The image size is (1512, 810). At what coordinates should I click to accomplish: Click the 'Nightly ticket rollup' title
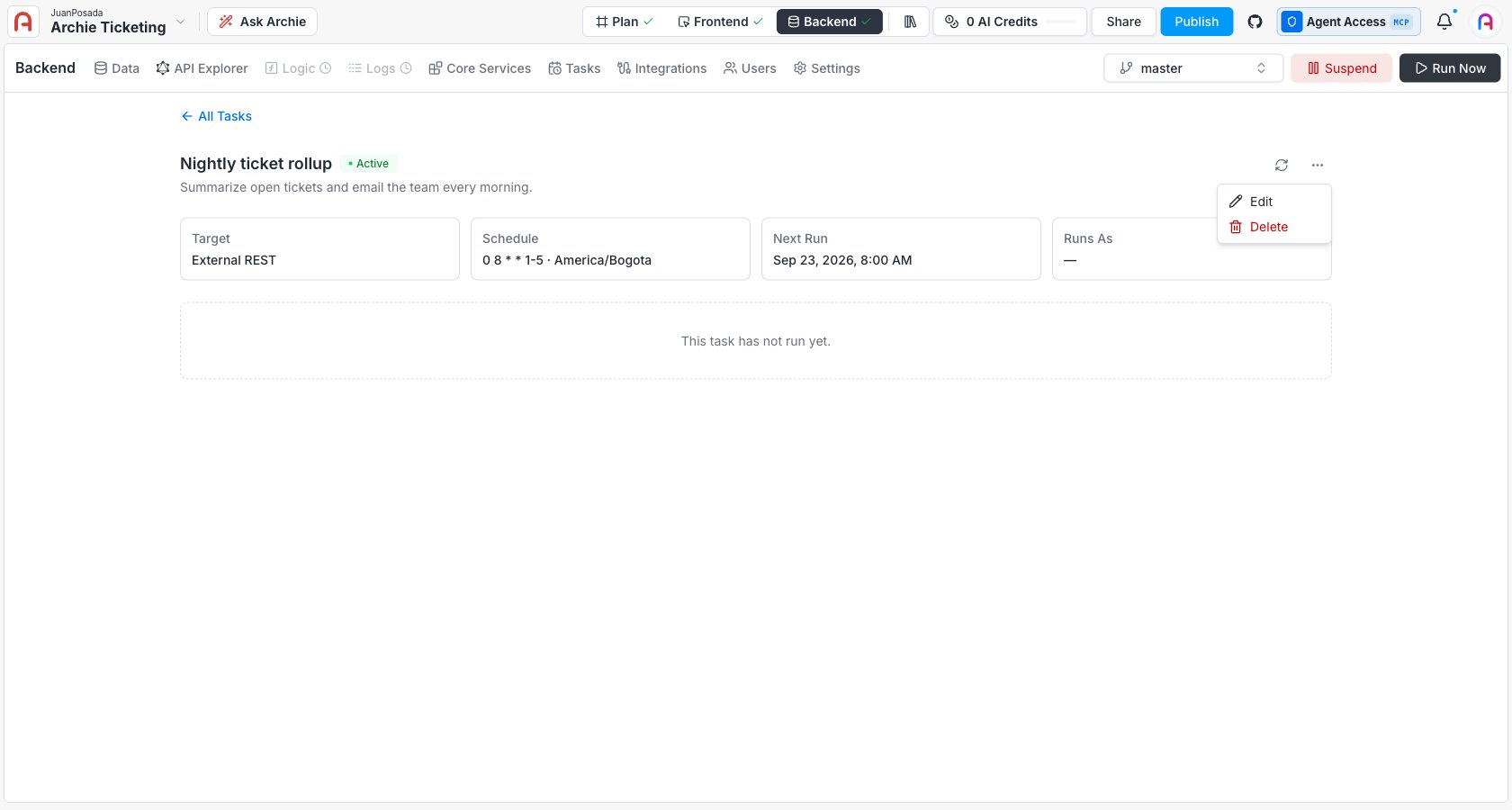click(256, 164)
